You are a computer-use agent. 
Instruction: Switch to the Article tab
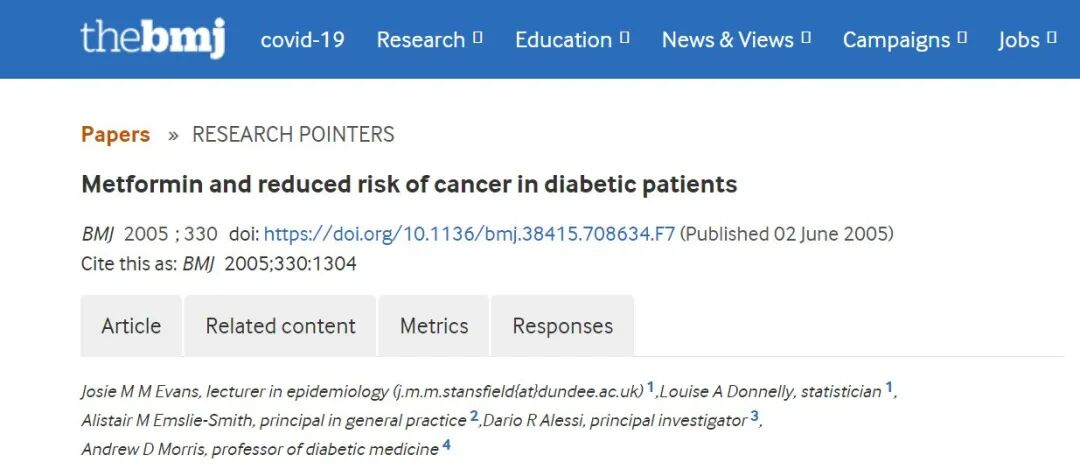point(131,326)
